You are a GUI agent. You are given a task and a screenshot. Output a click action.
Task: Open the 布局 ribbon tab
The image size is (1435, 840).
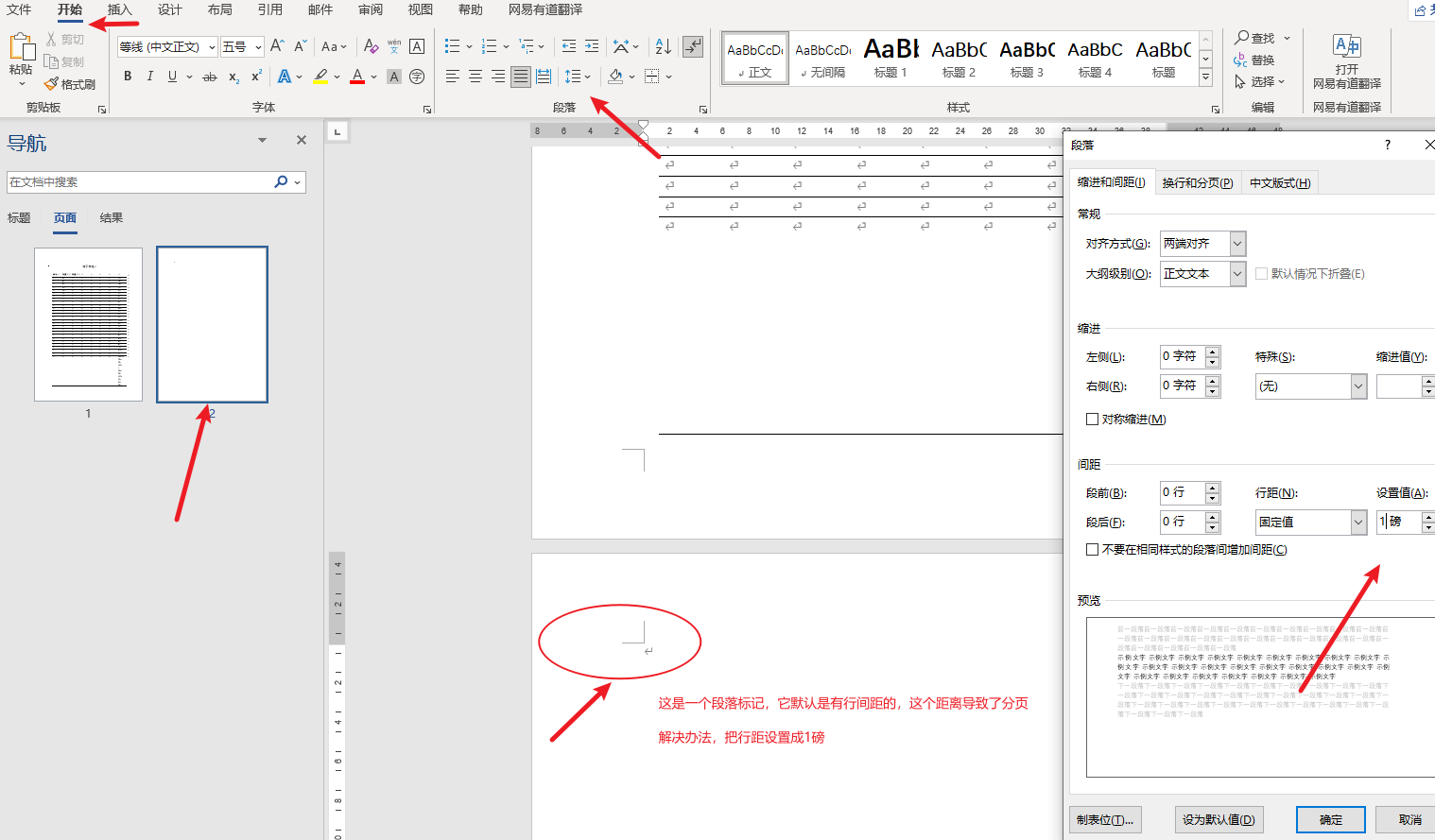point(219,9)
